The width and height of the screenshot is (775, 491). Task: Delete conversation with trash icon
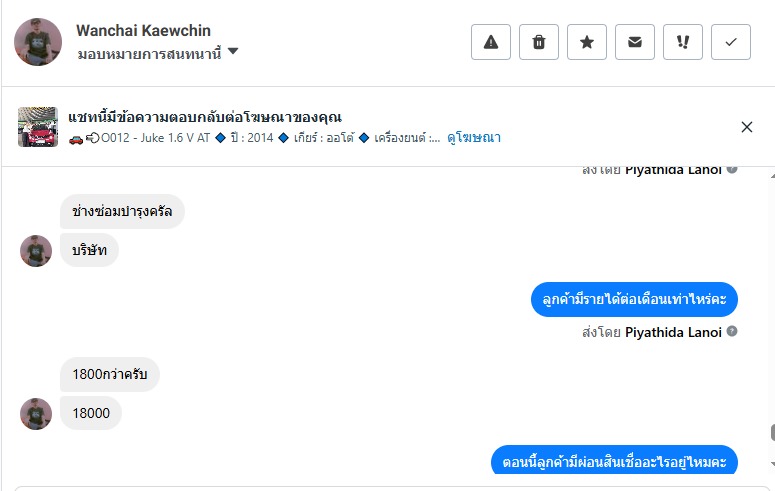click(x=539, y=42)
